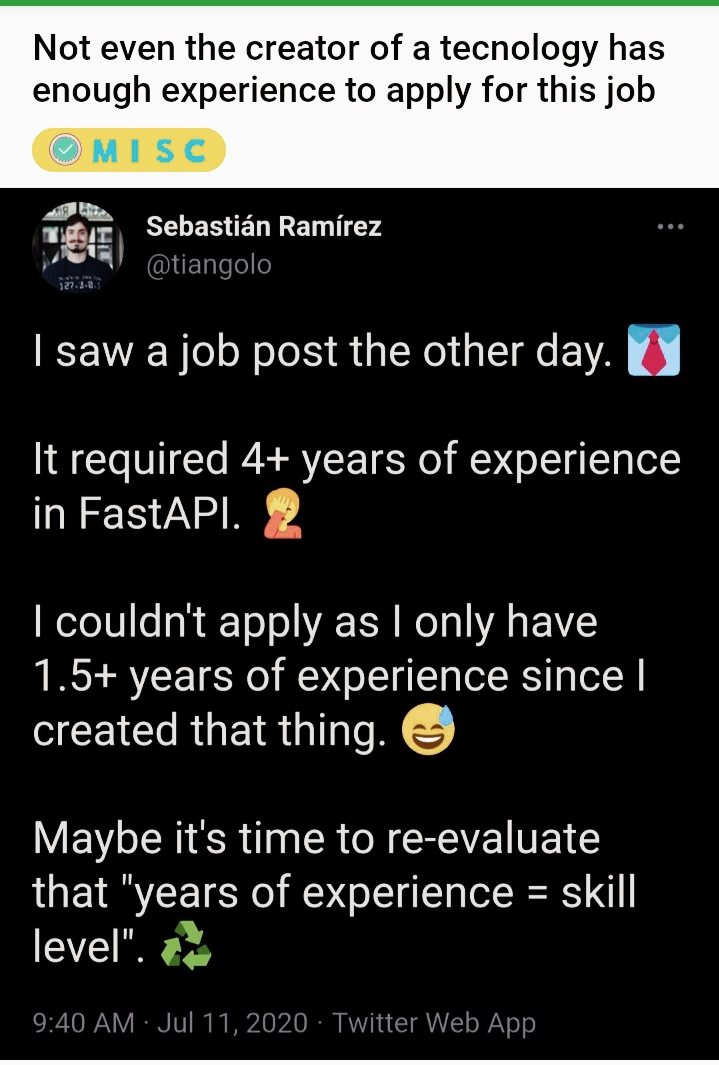This screenshot has height=1065, width=719.
Task: Open the Sebastián Ramírez display name link
Action: tap(264, 227)
